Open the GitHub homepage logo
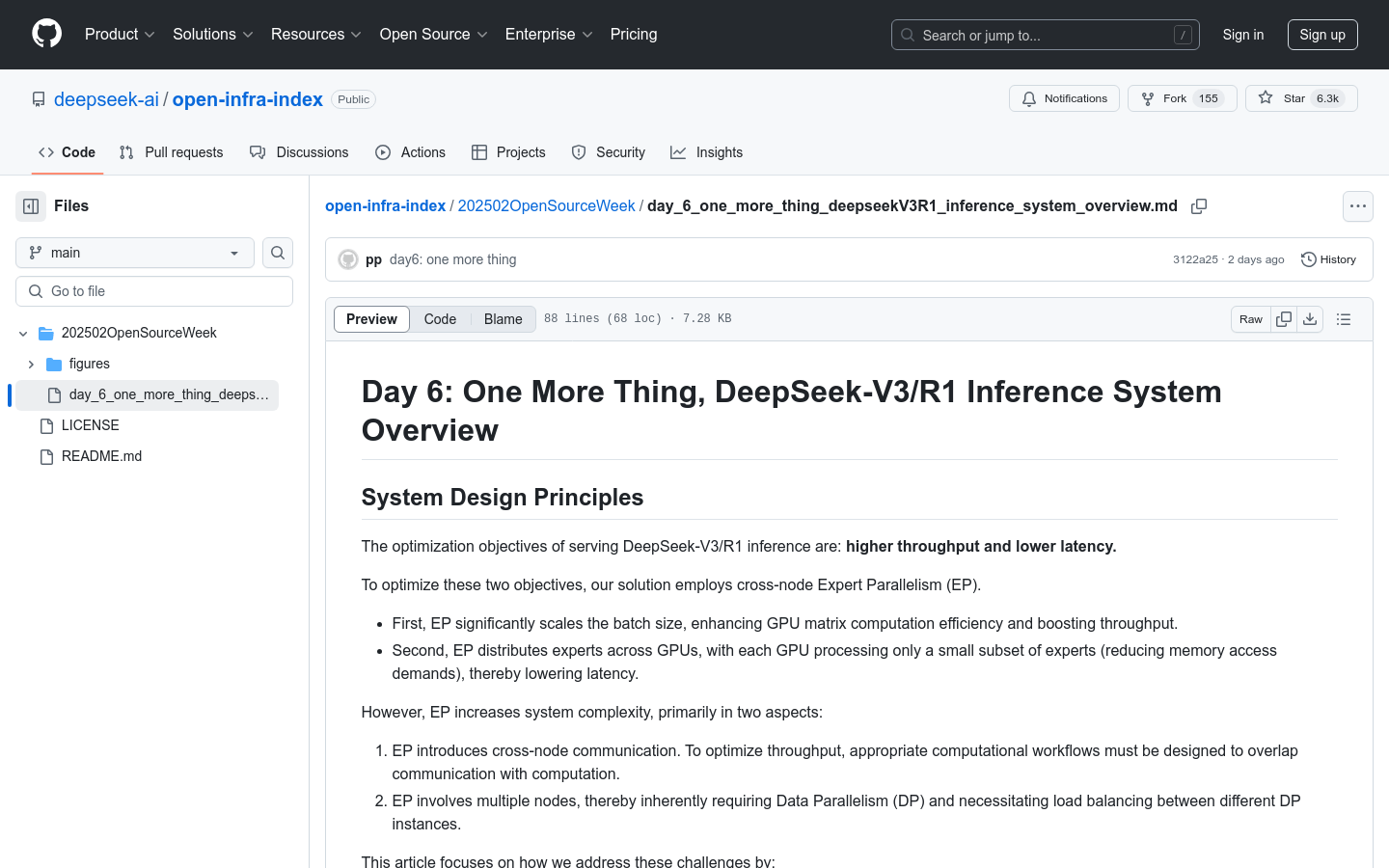The image size is (1389, 868). 46,34
